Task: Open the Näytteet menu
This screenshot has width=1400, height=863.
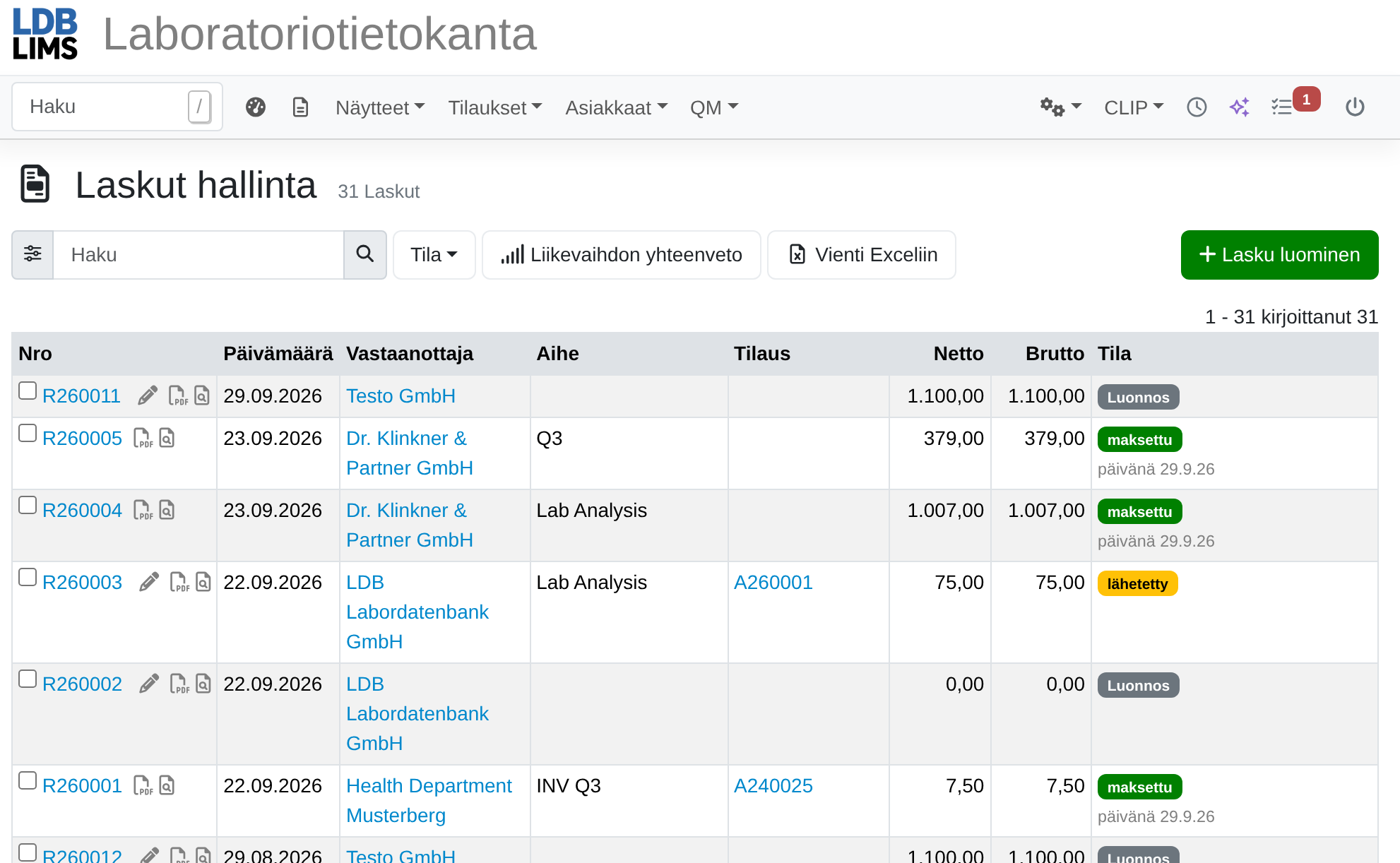Action: (x=380, y=107)
